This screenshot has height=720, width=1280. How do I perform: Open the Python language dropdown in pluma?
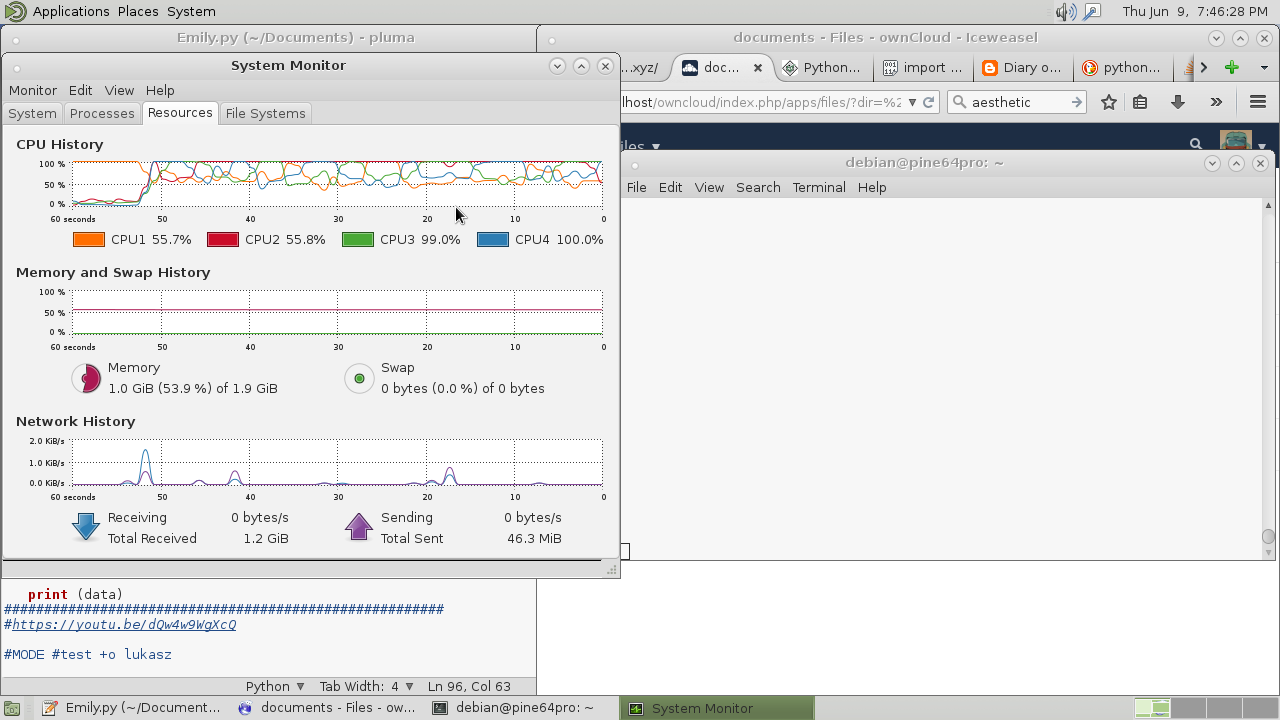click(275, 686)
